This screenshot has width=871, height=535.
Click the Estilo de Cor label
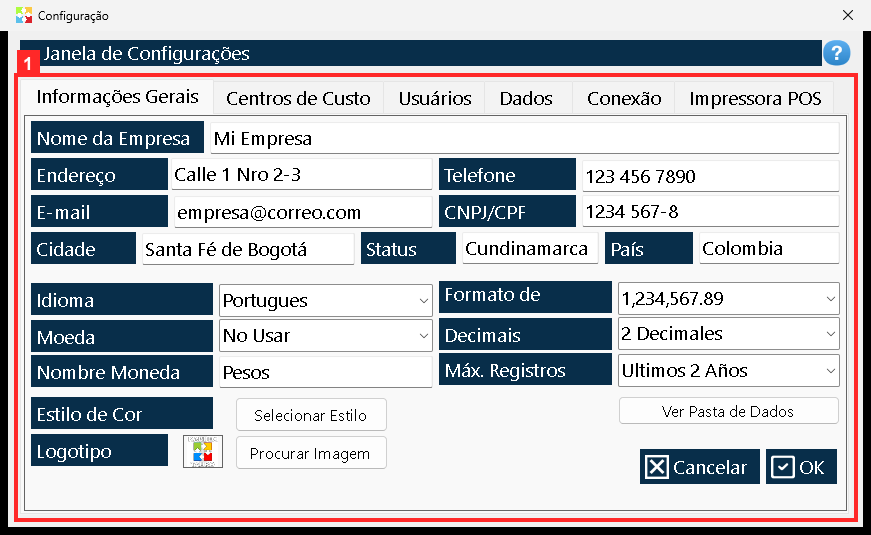122,413
